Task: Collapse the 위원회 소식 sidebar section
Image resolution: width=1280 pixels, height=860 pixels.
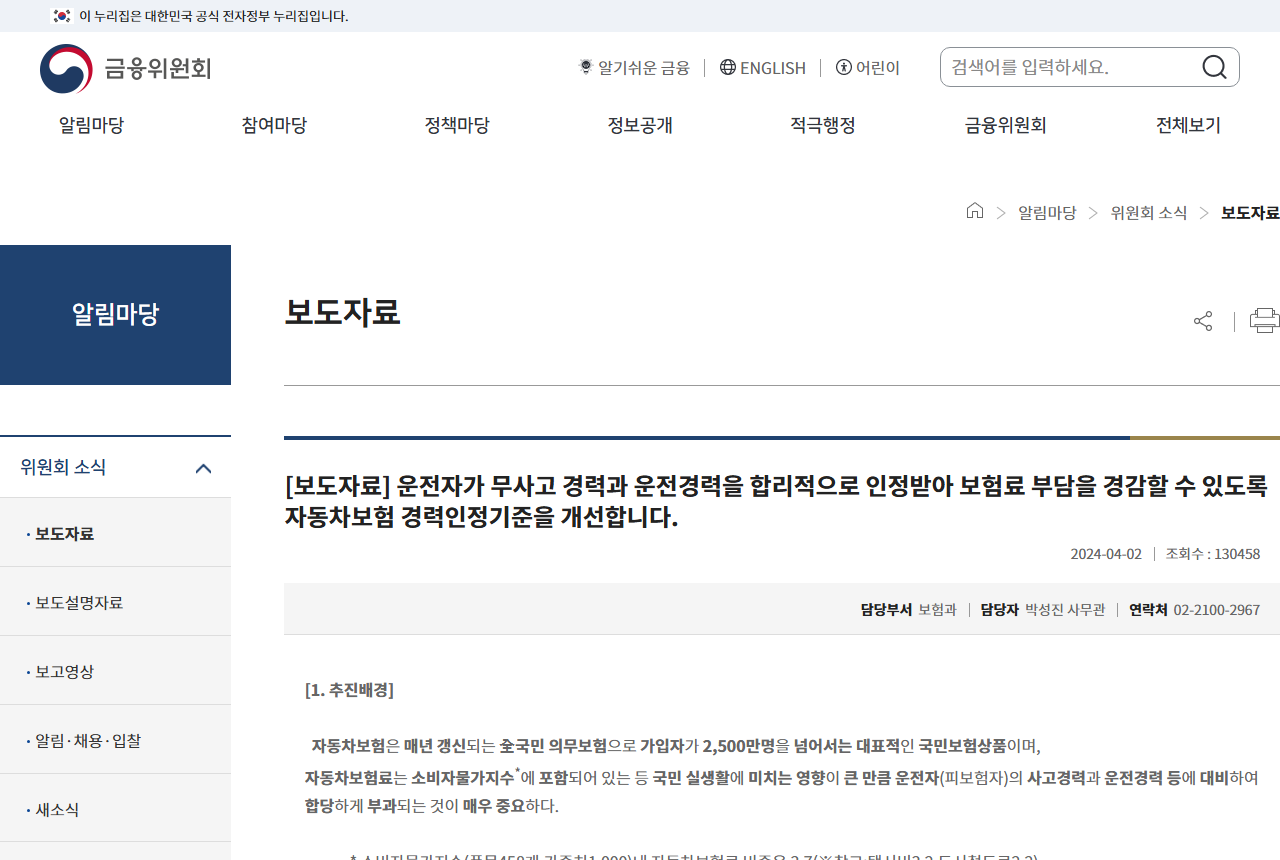Action: [203, 468]
